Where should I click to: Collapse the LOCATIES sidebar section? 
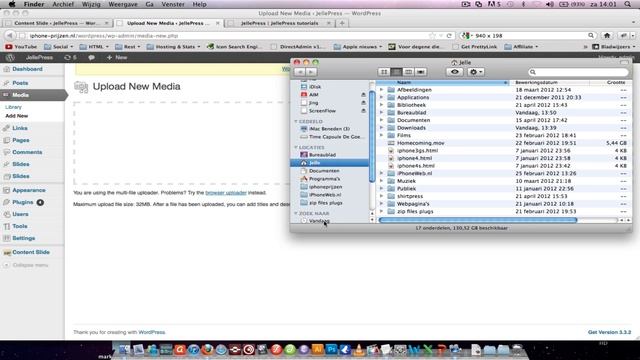coord(296,147)
